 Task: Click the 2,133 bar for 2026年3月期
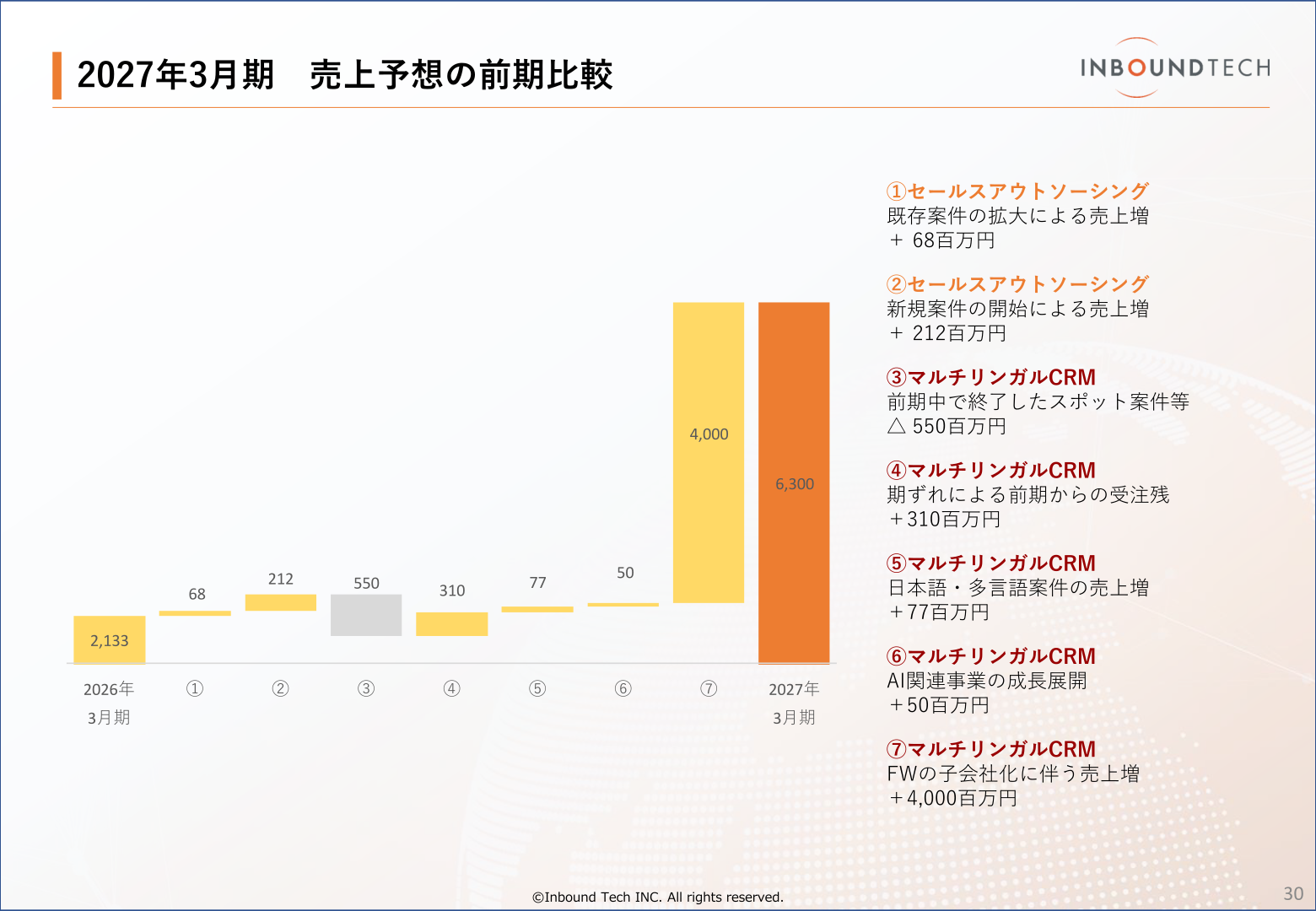(110, 639)
